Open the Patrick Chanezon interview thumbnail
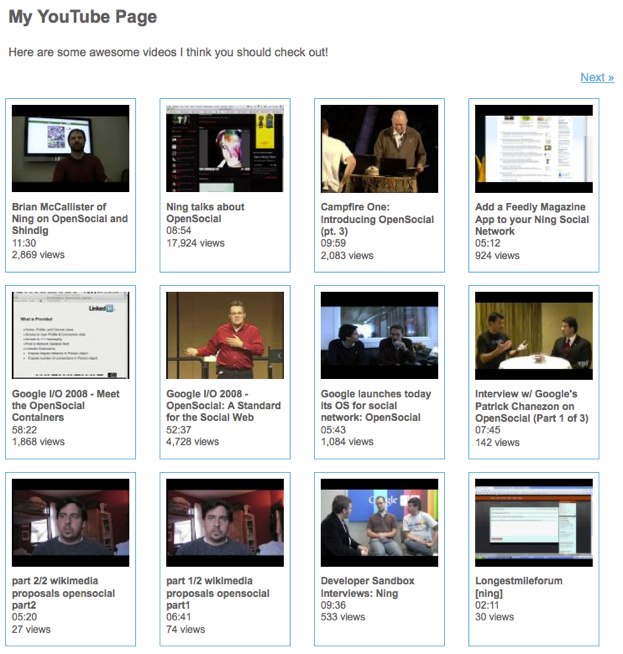623x654 pixels. [534, 335]
